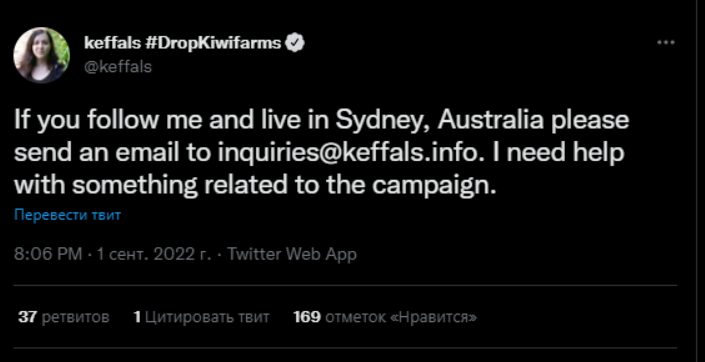The width and height of the screenshot is (705, 362).
Task: Click the #DropKiwifarms part of name
Action: click(214, 44)
